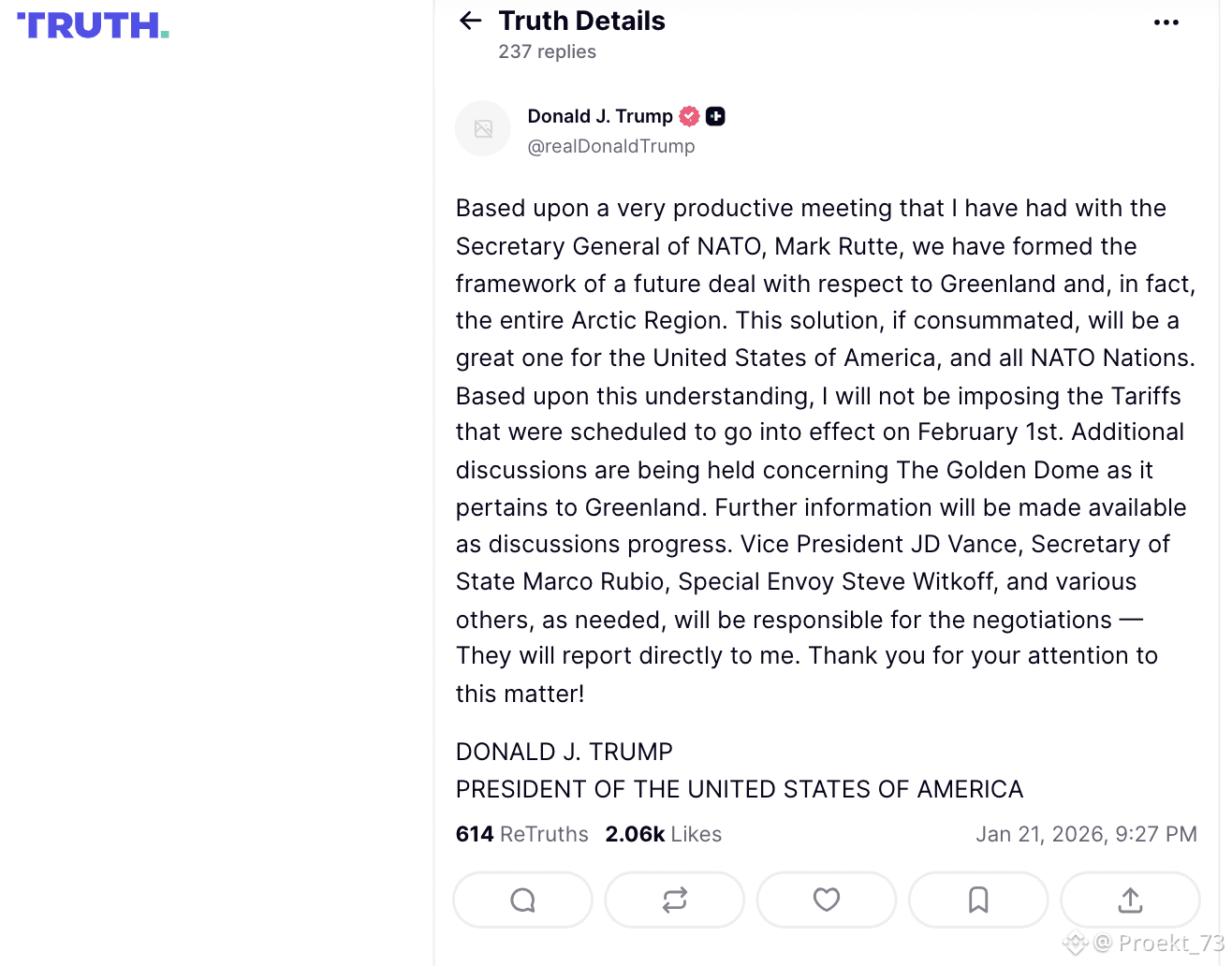Click the Donald J. Trump display name
Image resolution: width=1232 pixels, height=966 pixels.
pos(599,116)
